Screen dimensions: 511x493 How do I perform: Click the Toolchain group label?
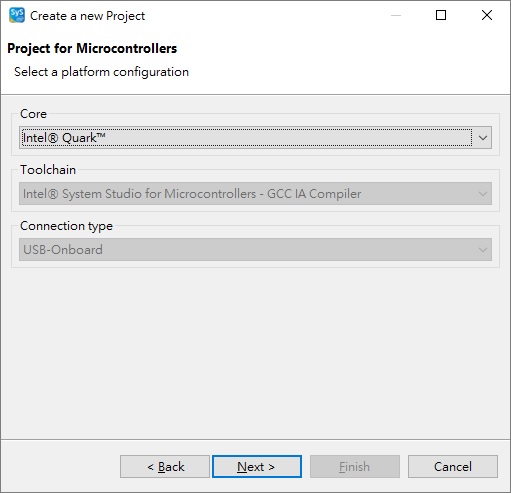coord(48,170)
